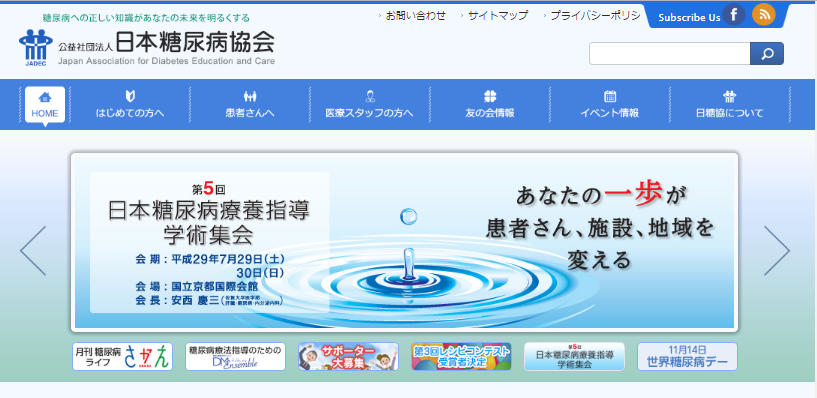The width and height of the screenshot is (817, 398).
Task: Select the 月刊糖尿病ライフ さかえ thumbnail
Action: coord(122,356)
